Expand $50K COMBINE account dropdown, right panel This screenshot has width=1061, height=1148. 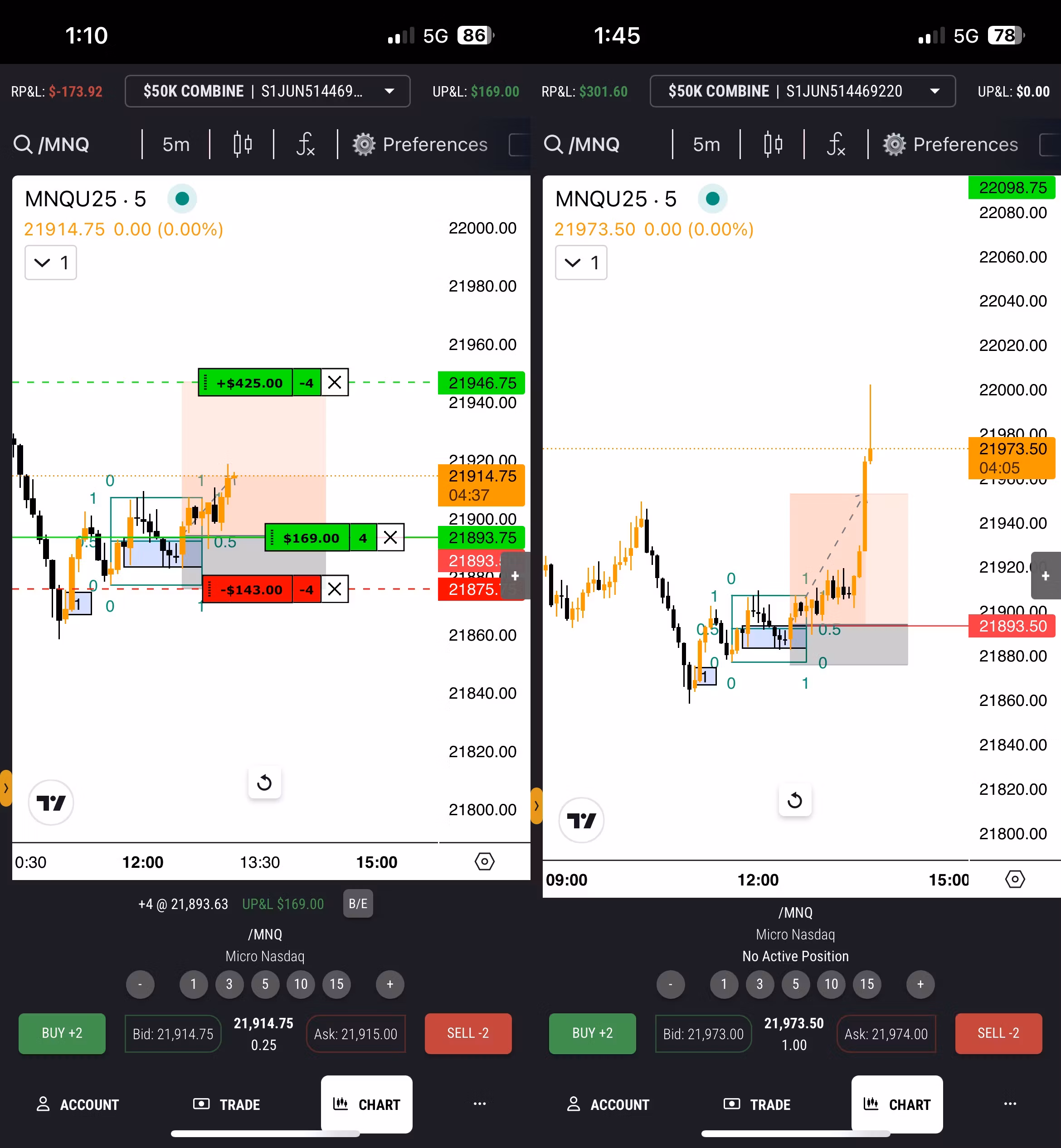pos(803,91)
